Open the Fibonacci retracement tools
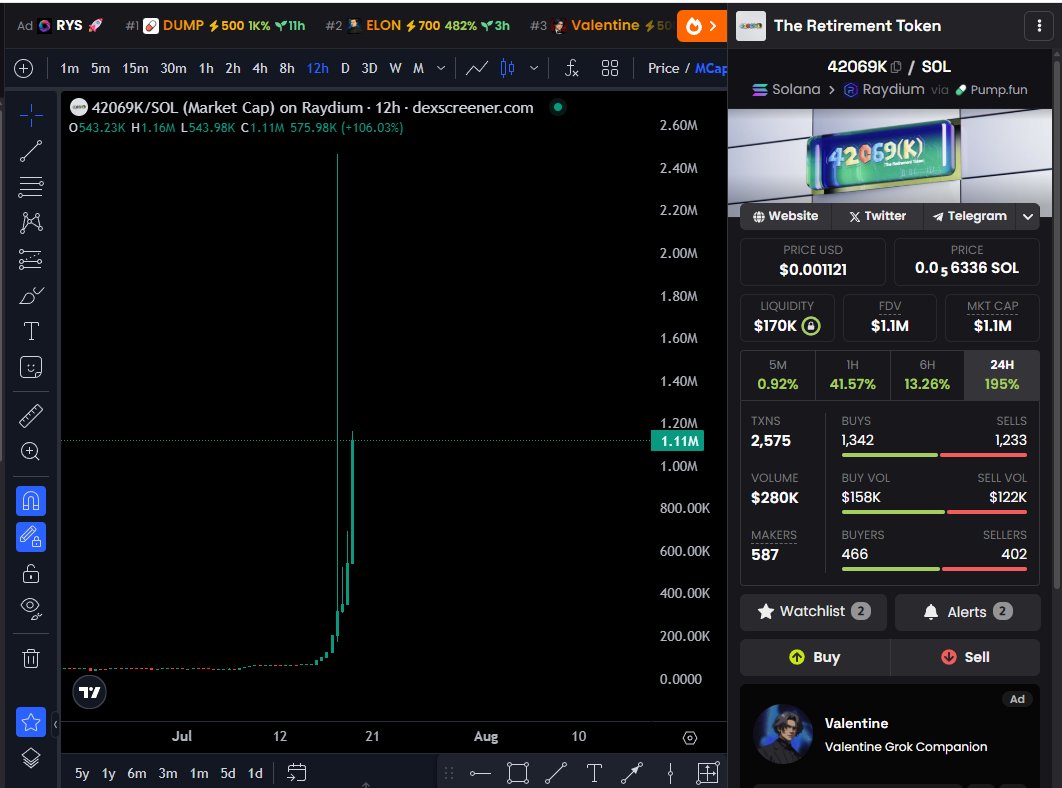 point(30,187)
